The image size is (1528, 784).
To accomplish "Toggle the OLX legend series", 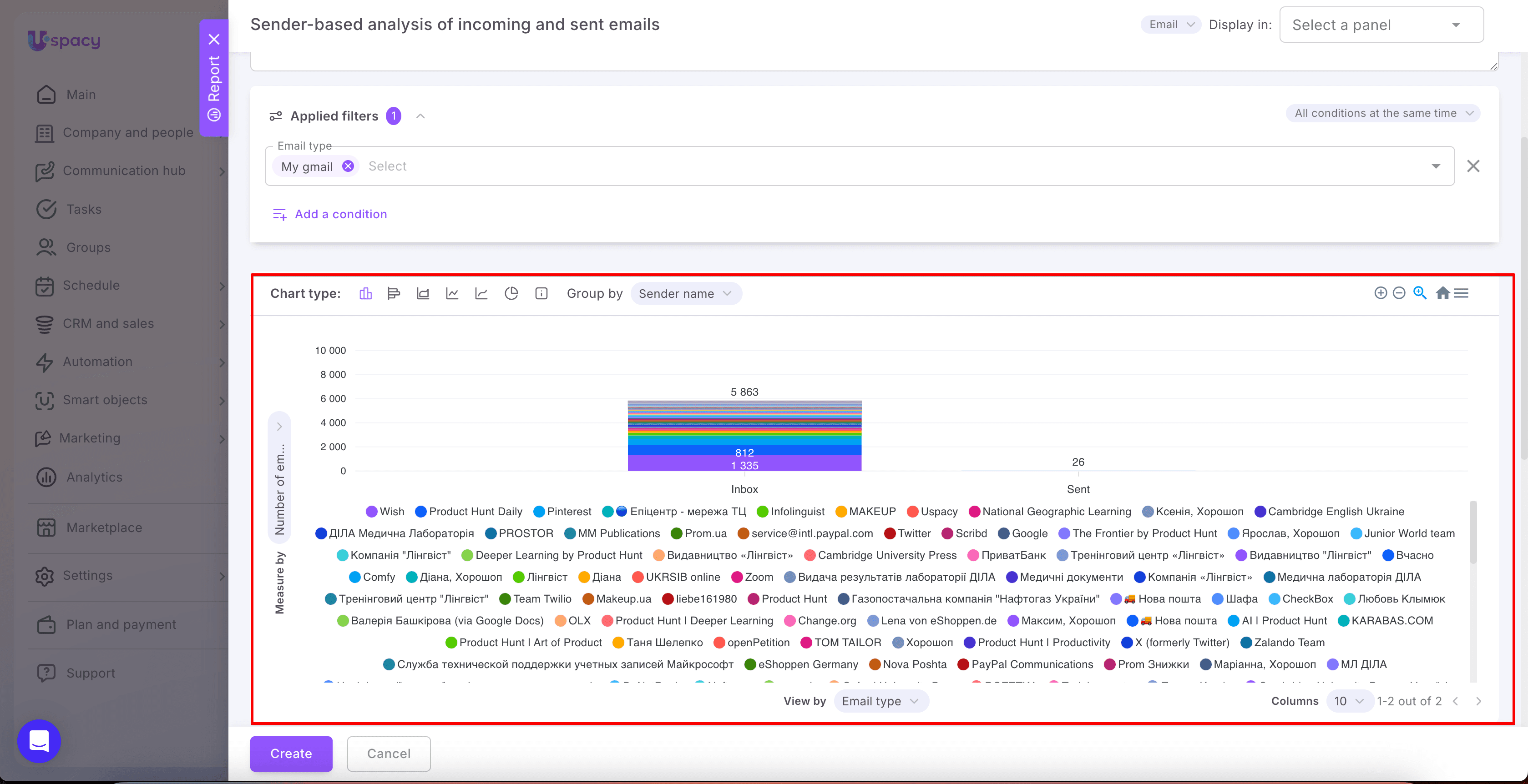I will pyautogui.click(x=572, y=620).
